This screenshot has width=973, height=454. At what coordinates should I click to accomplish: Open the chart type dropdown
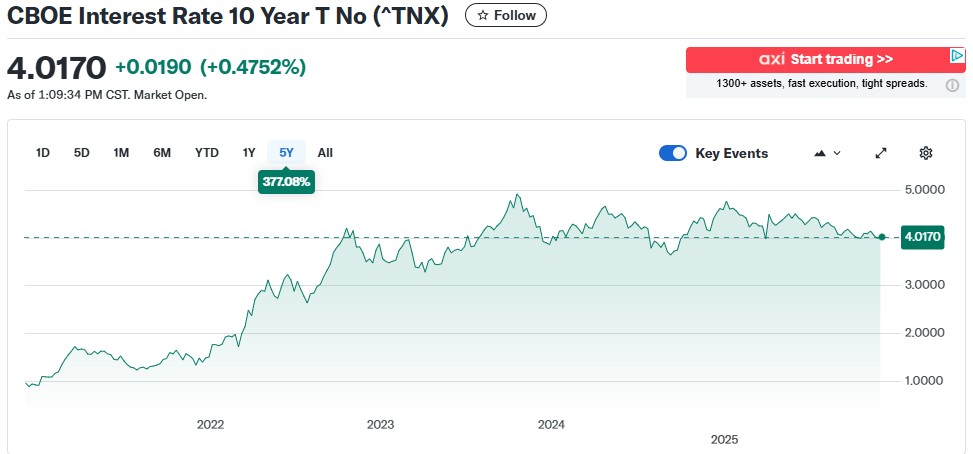827,153
